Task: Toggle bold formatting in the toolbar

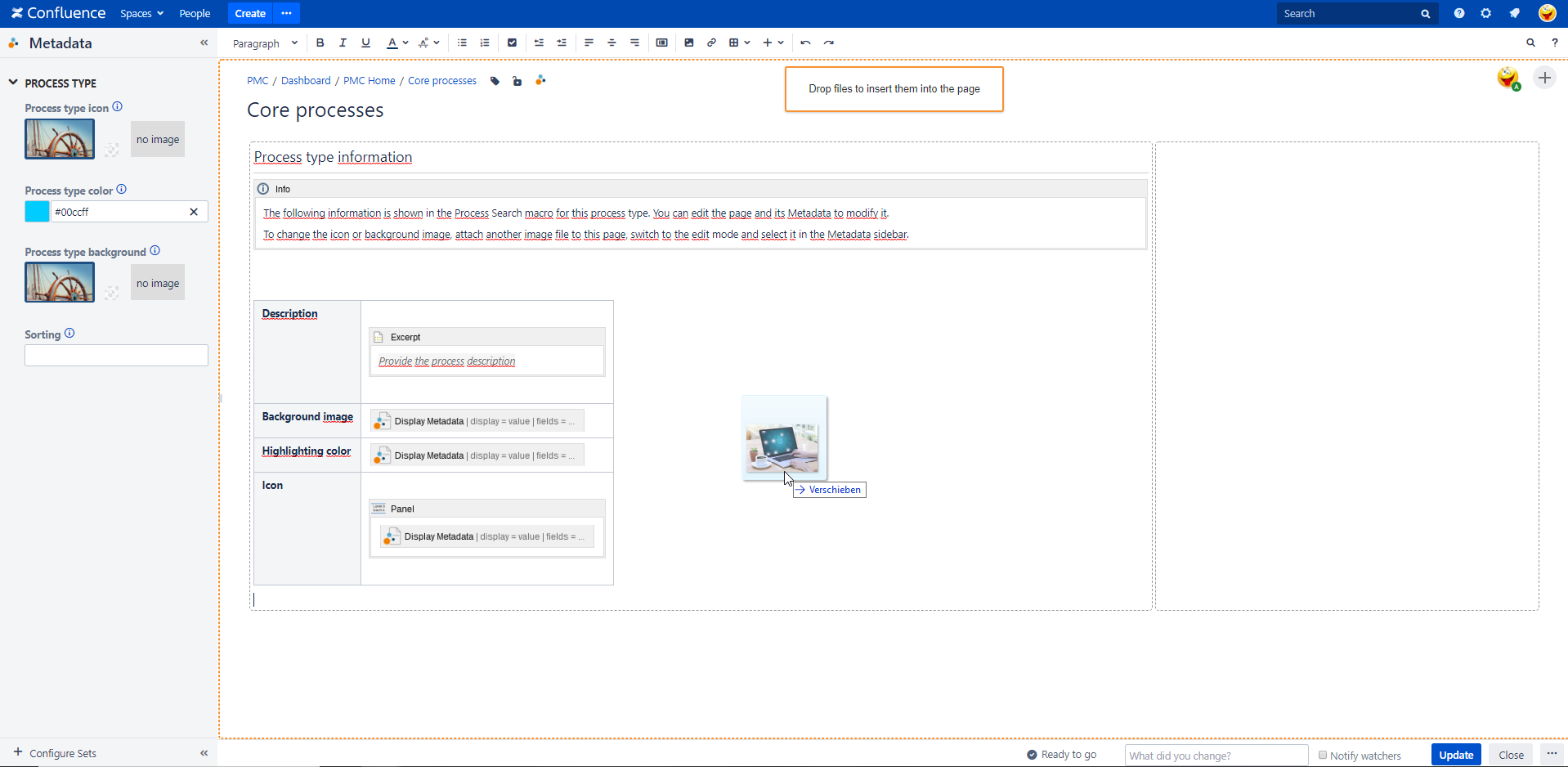Action: coord(320,43)
